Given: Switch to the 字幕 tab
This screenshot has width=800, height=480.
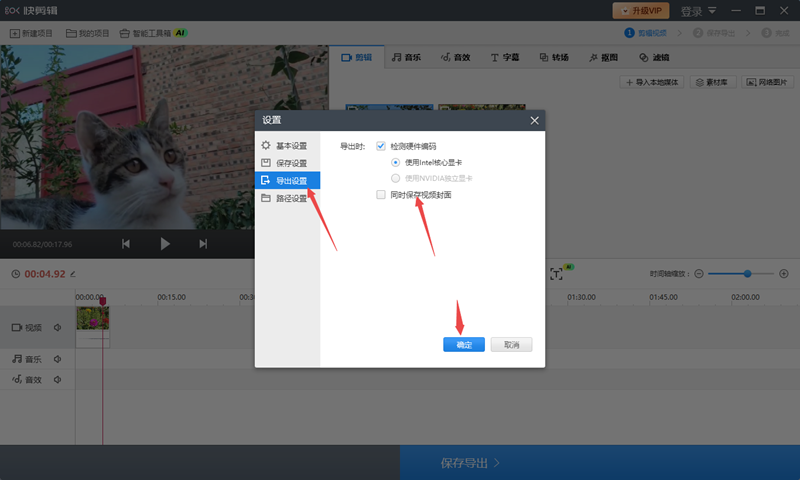Looking at the screenshot, I should (505, 57).
